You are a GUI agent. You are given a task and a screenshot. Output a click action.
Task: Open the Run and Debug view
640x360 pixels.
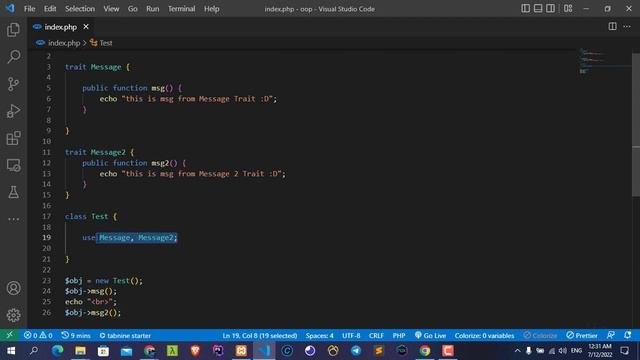click(13, 111)
